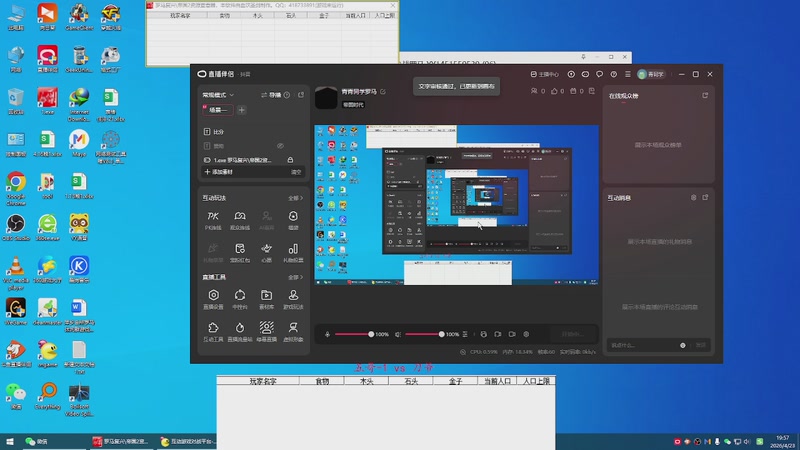The width and height of the screenshot is (800, 450).
Task: Pop out the scene panel next to 导播
Action: pos(301,95)
